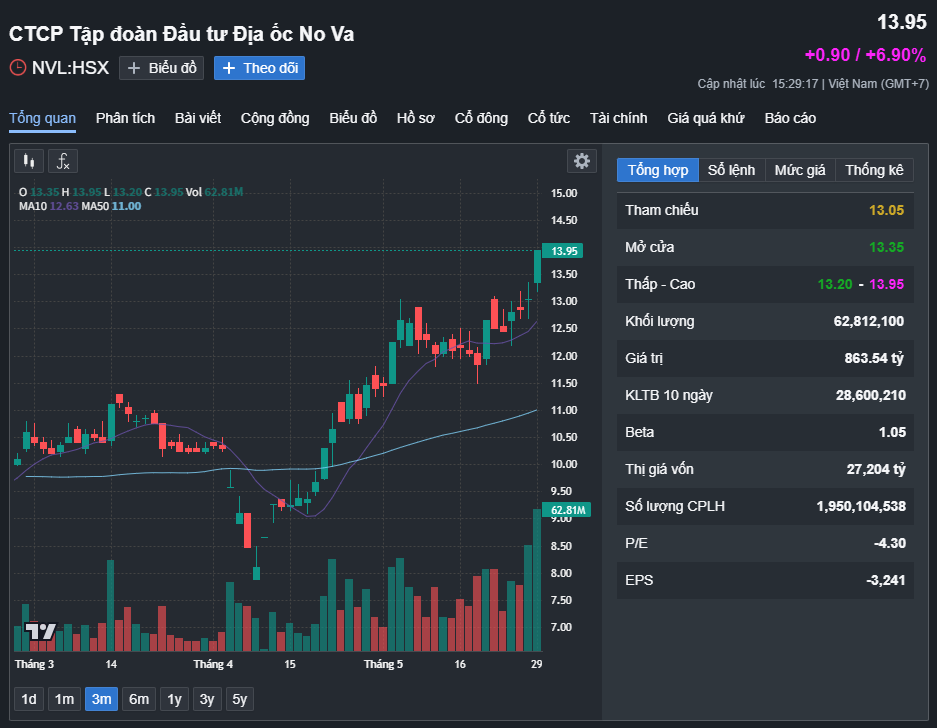
Task: Open the Phân tích tab
Action: pos(125,118)
